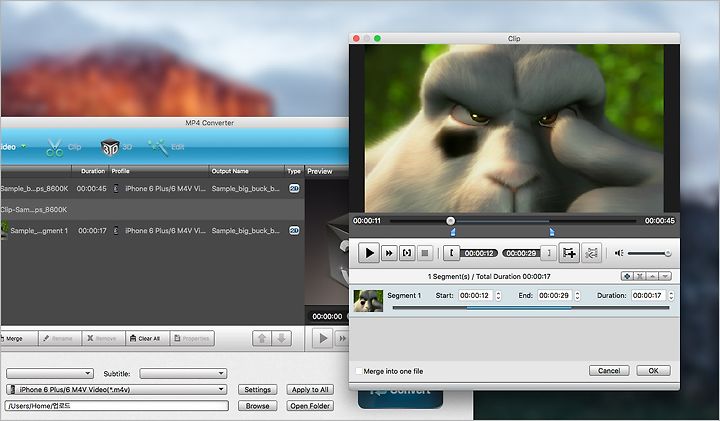Screen dimensions: 720x421
Task: Open the 3D tool in MP4 Converter toolbar
Action: (x=116, y=147)
